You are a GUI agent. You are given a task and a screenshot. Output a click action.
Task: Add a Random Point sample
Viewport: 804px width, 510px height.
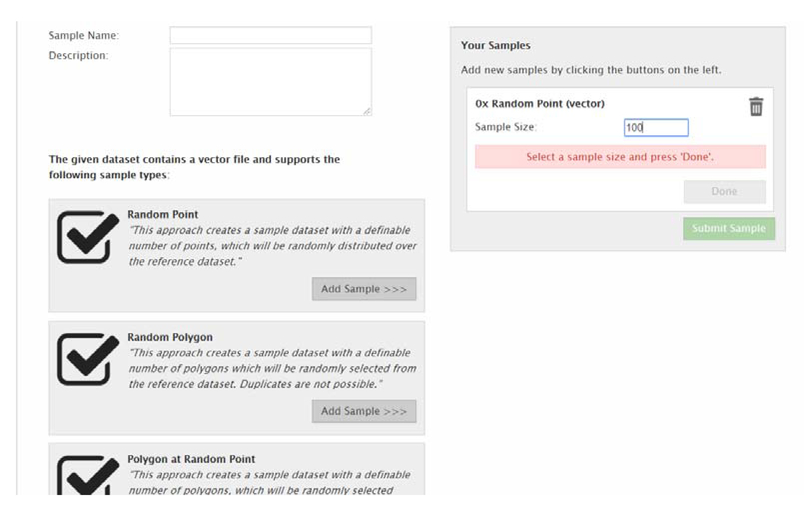tap(364, 289)
